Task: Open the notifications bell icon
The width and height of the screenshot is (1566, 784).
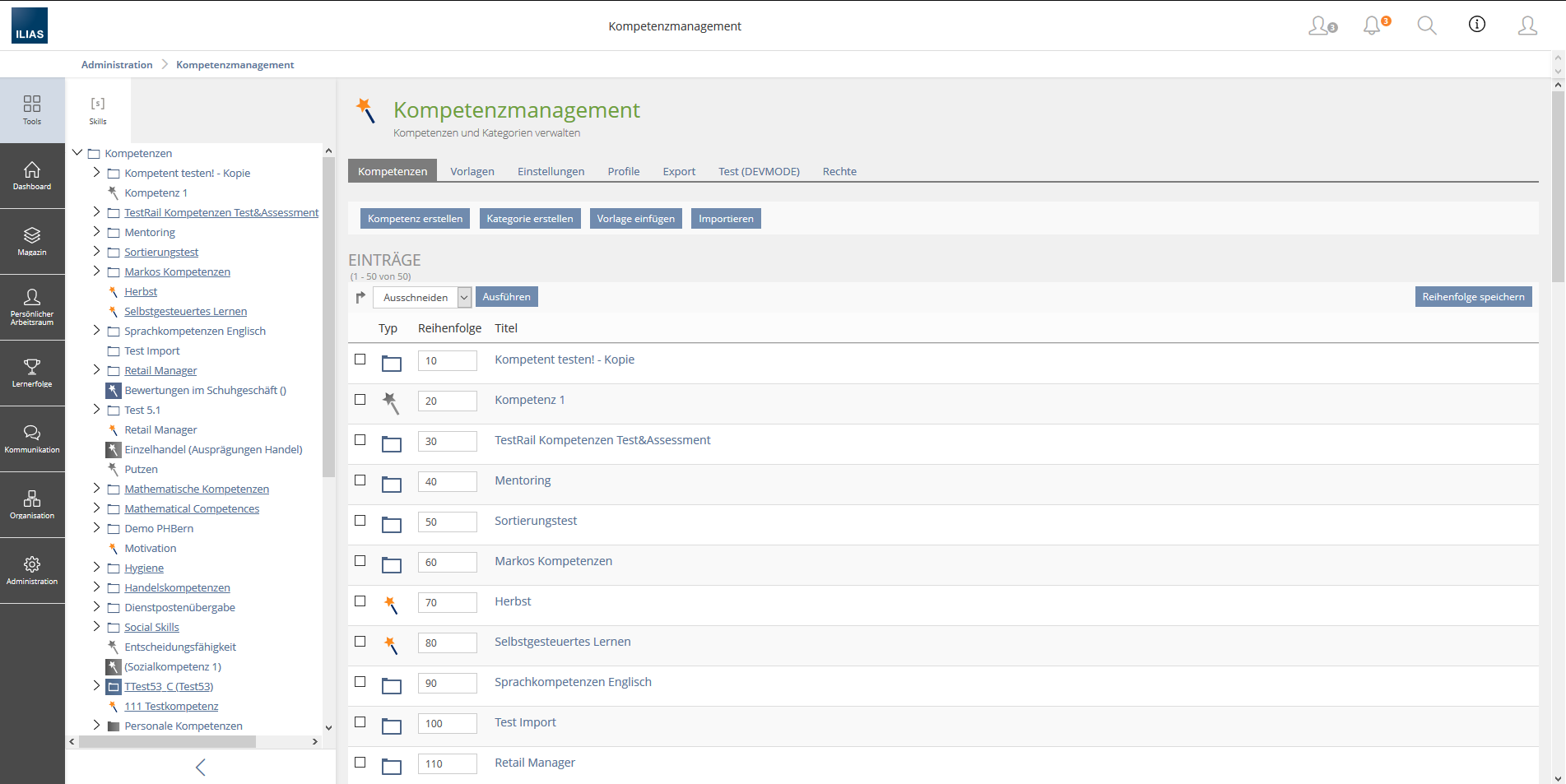Action: [1373, 26]
